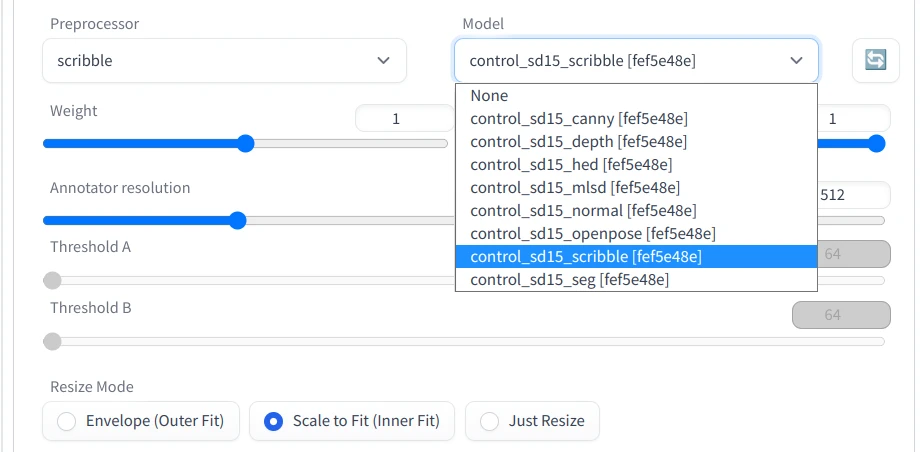
Task: Click the refresh models icon button
Action: (875, 60)
